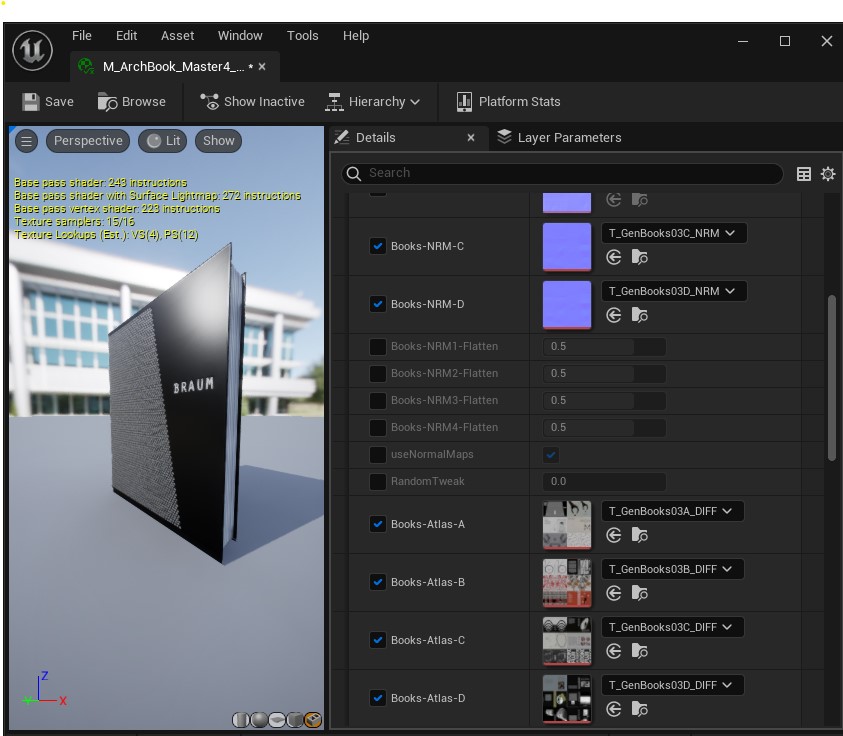843x736 pixels.
Task: Open Details panel settings gear
Action: click(828, 174)
